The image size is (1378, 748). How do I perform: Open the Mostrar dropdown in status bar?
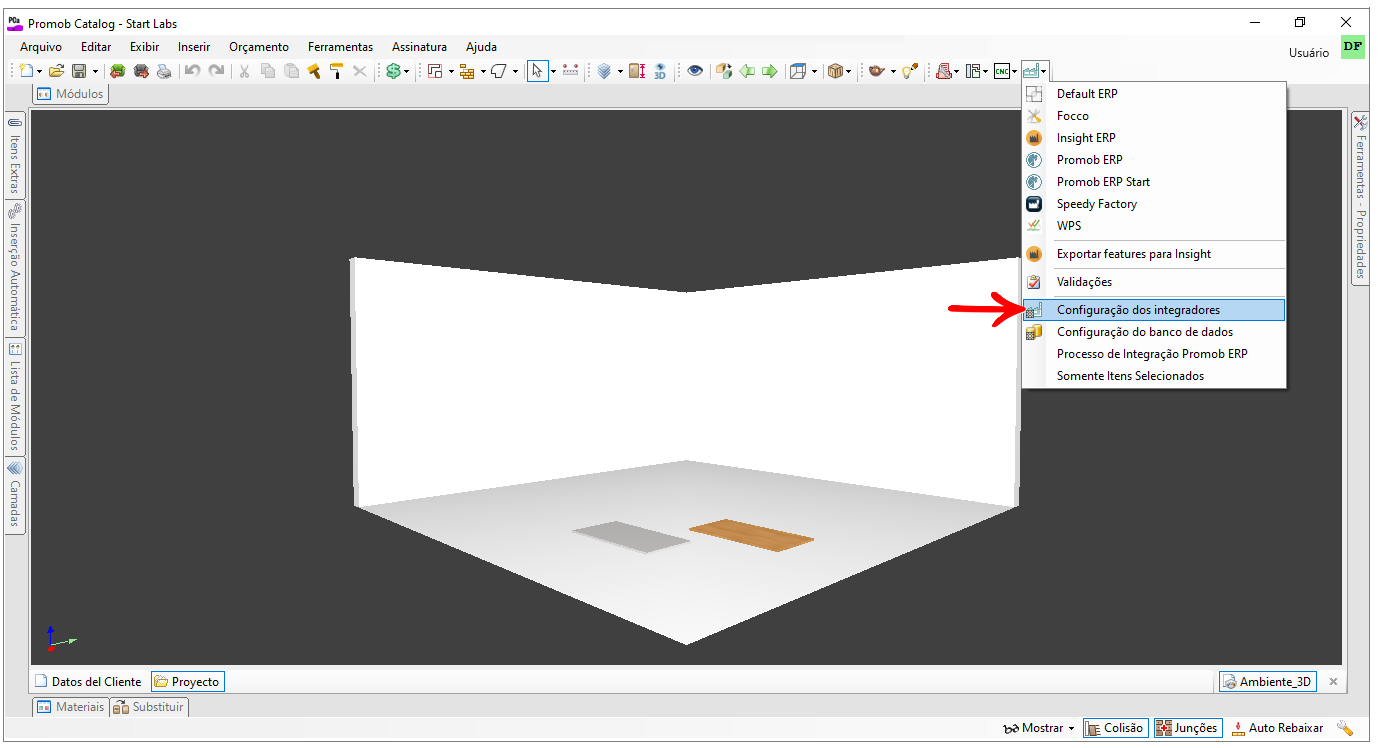(x=1041, y=728)
